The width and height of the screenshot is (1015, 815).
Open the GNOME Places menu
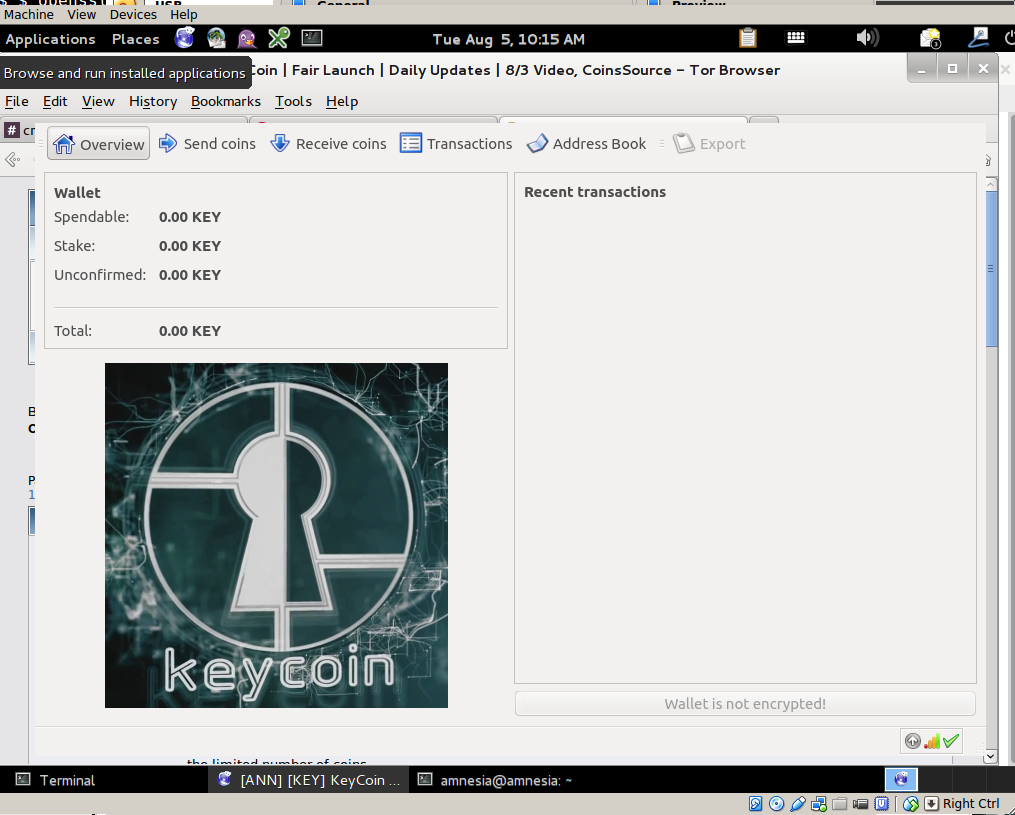135,39
